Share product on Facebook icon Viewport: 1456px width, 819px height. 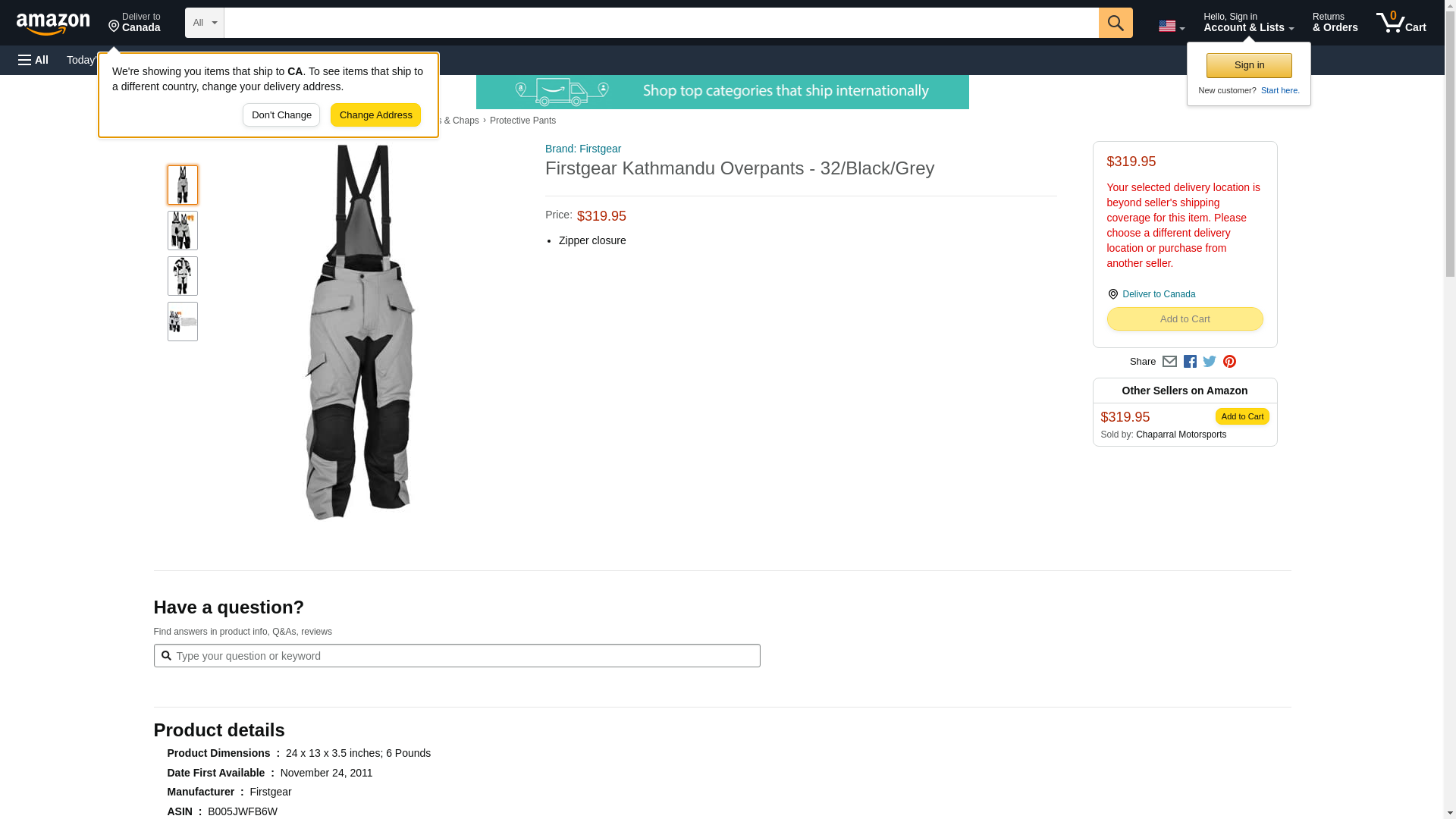click(x=1190, y=362)
